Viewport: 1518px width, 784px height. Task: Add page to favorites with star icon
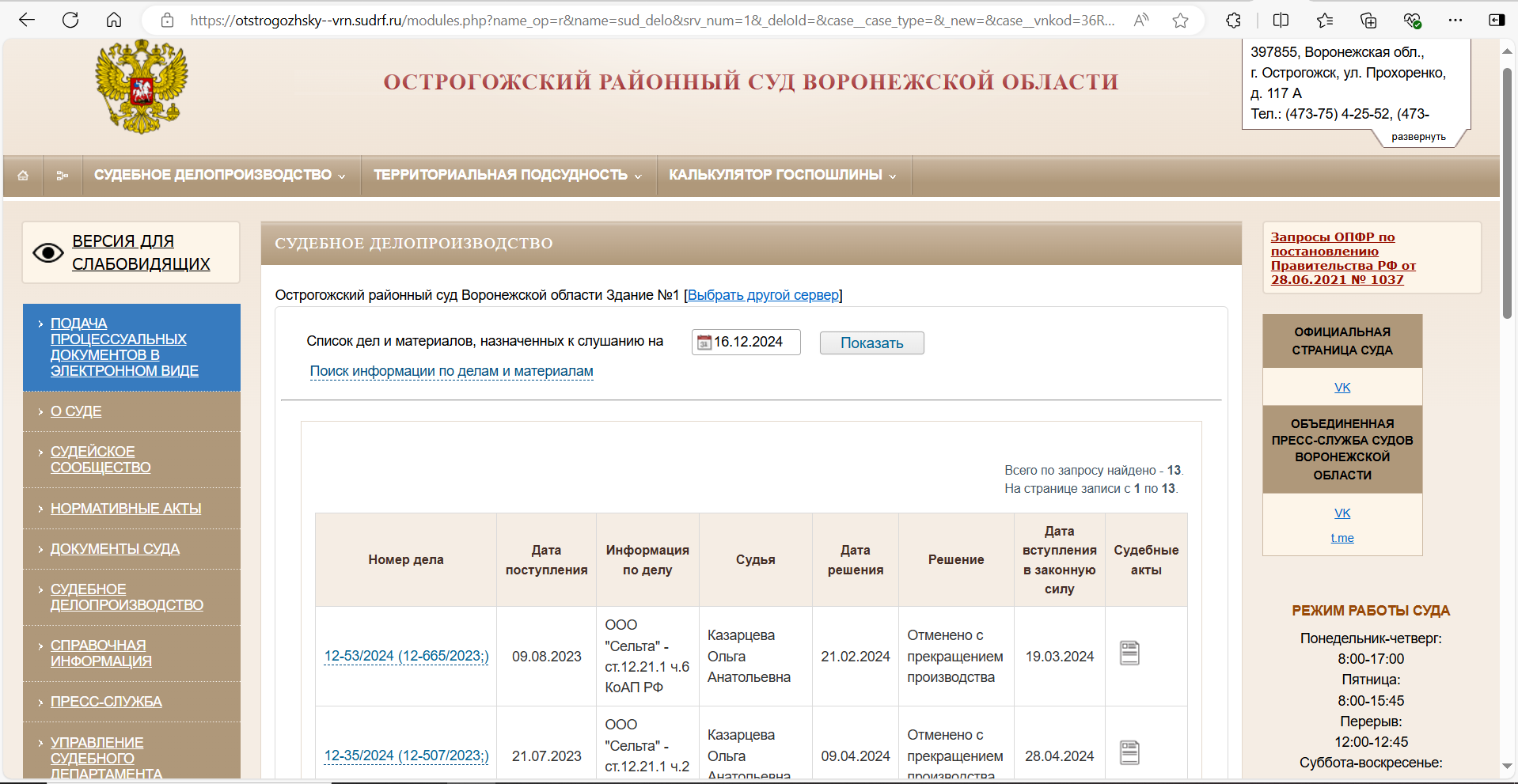coord(1180,21)
